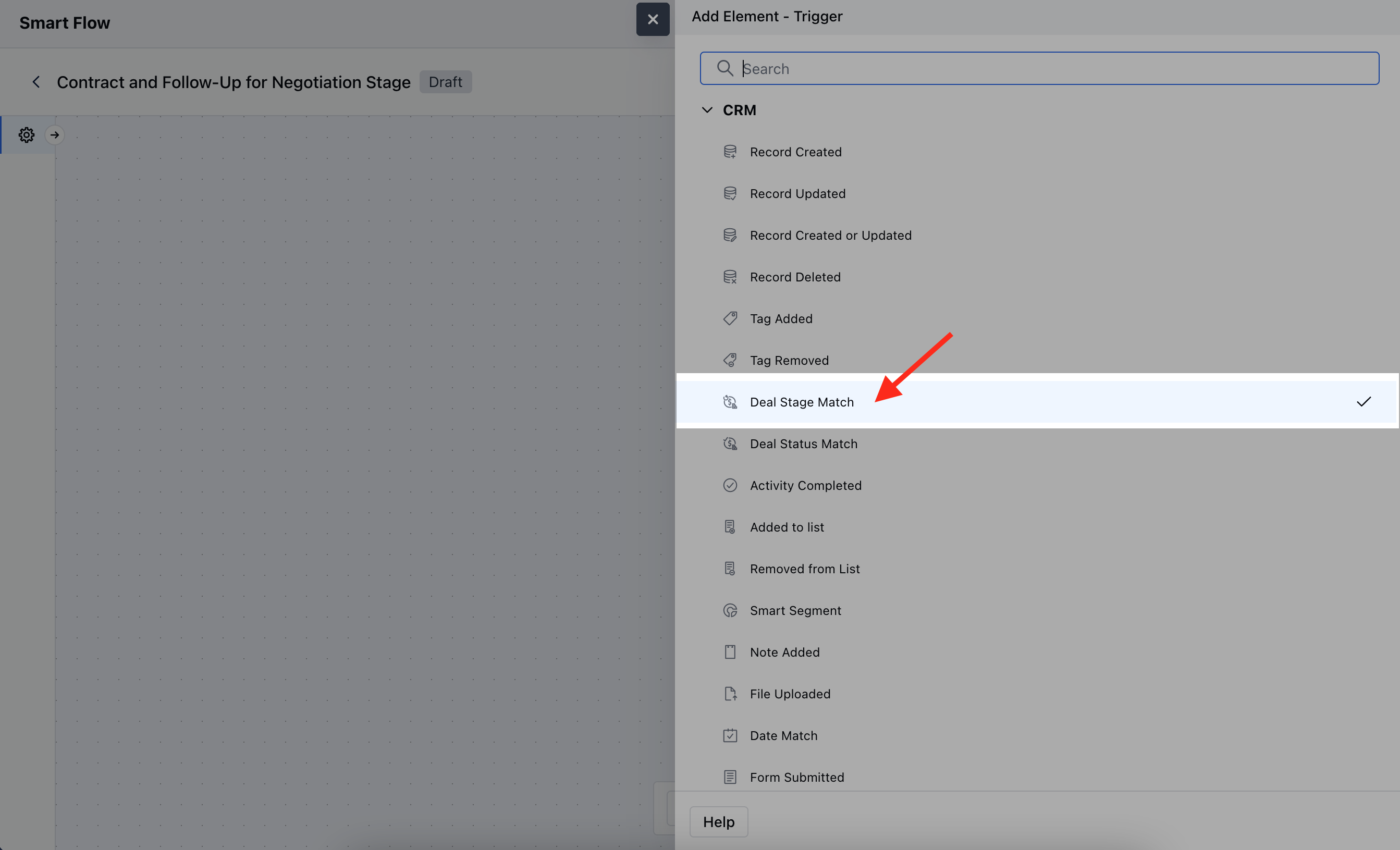The image size is (1400, 850).
Task: Select Record Updated trigger
Action: click(797, 194)
